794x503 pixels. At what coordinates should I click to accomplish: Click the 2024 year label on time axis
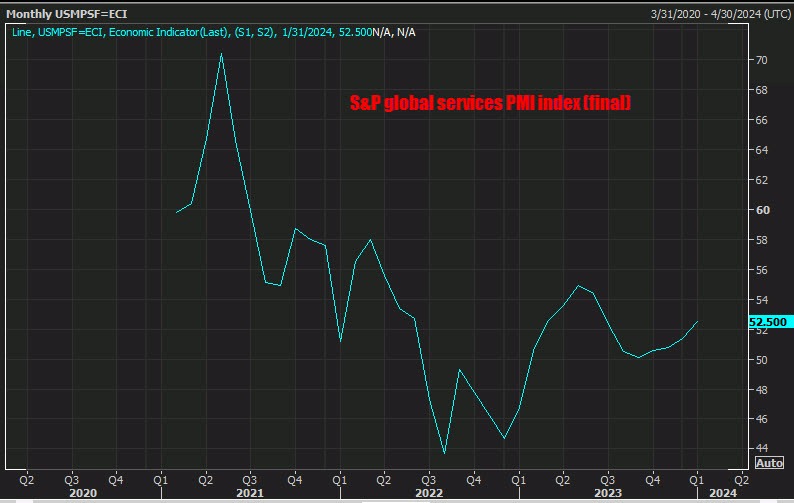(x=723, y=493)
